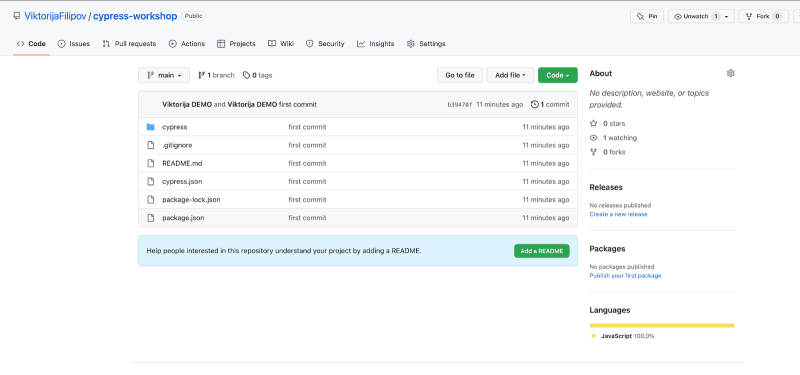This screenshot has width=800, height=375.
Task: Click the star icon beside 0 stars
Action: 593,123
